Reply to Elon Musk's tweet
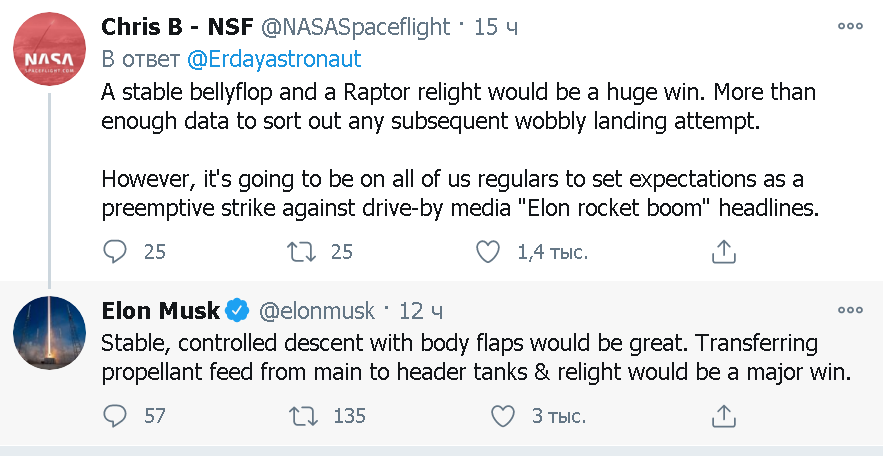883x456 pixels. point(117,414)
